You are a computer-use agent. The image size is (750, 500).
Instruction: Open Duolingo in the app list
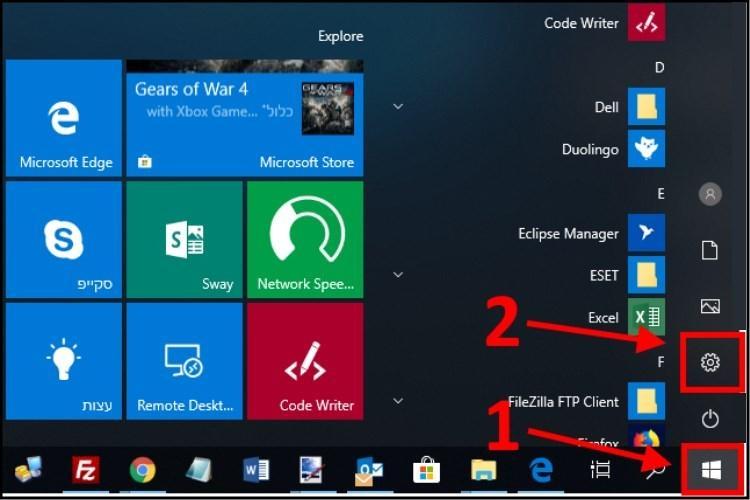[x=613, y=149]
